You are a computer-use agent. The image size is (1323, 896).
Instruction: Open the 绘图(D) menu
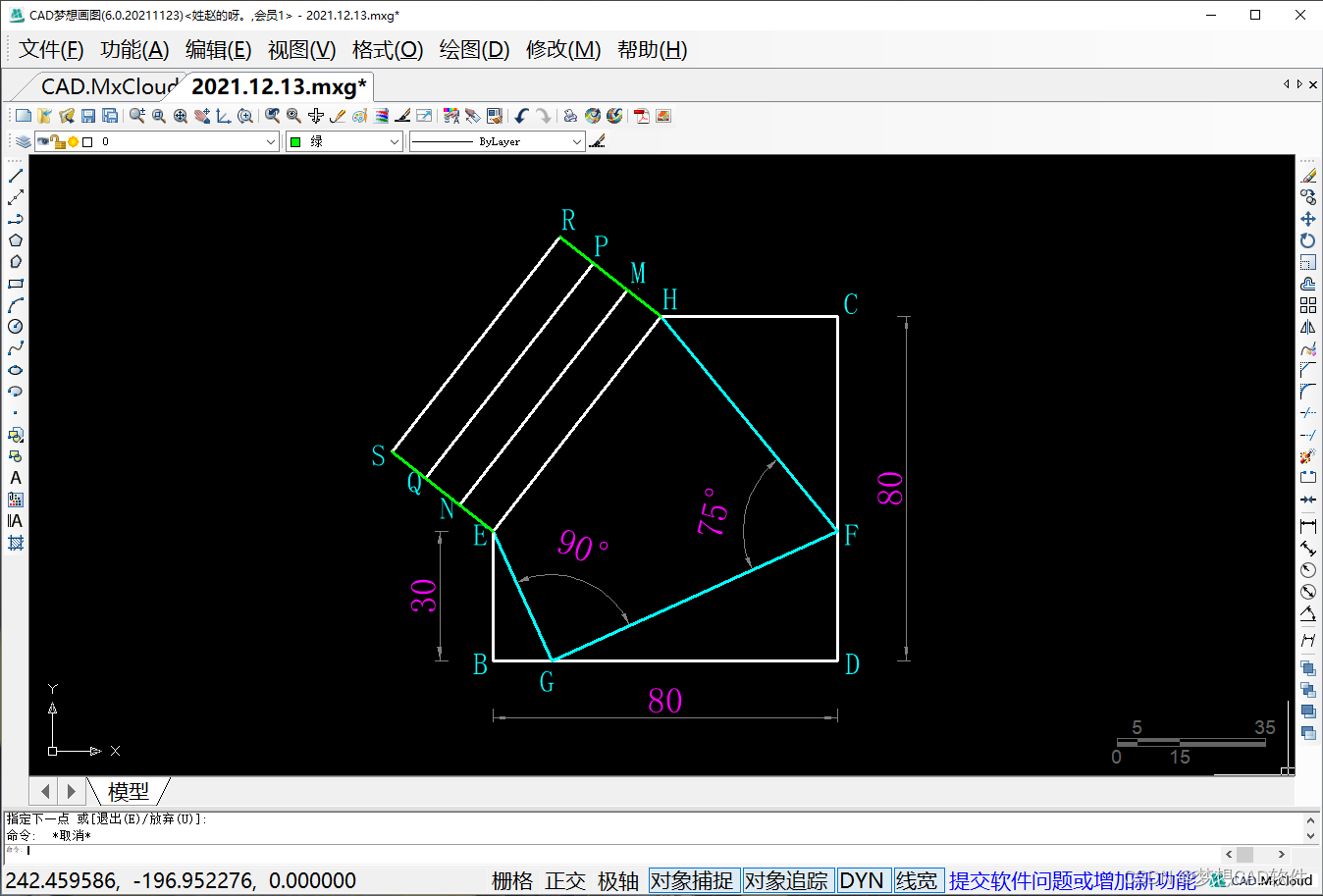point(474,49)
